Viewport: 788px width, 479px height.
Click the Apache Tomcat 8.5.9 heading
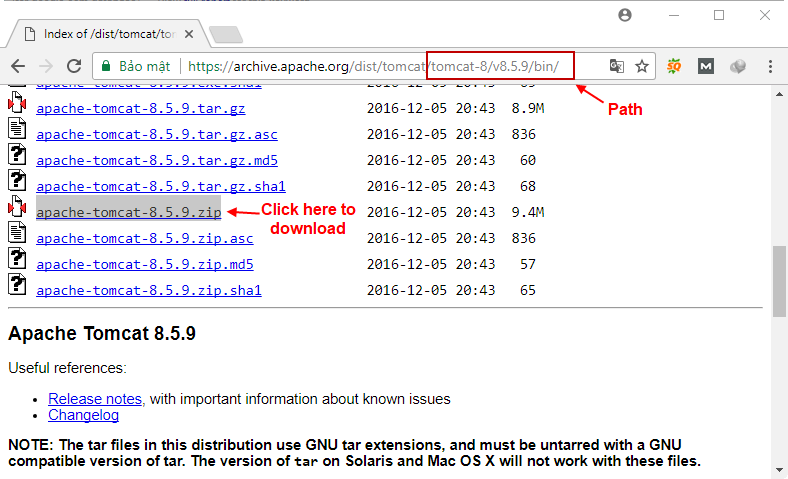point(102,334)
